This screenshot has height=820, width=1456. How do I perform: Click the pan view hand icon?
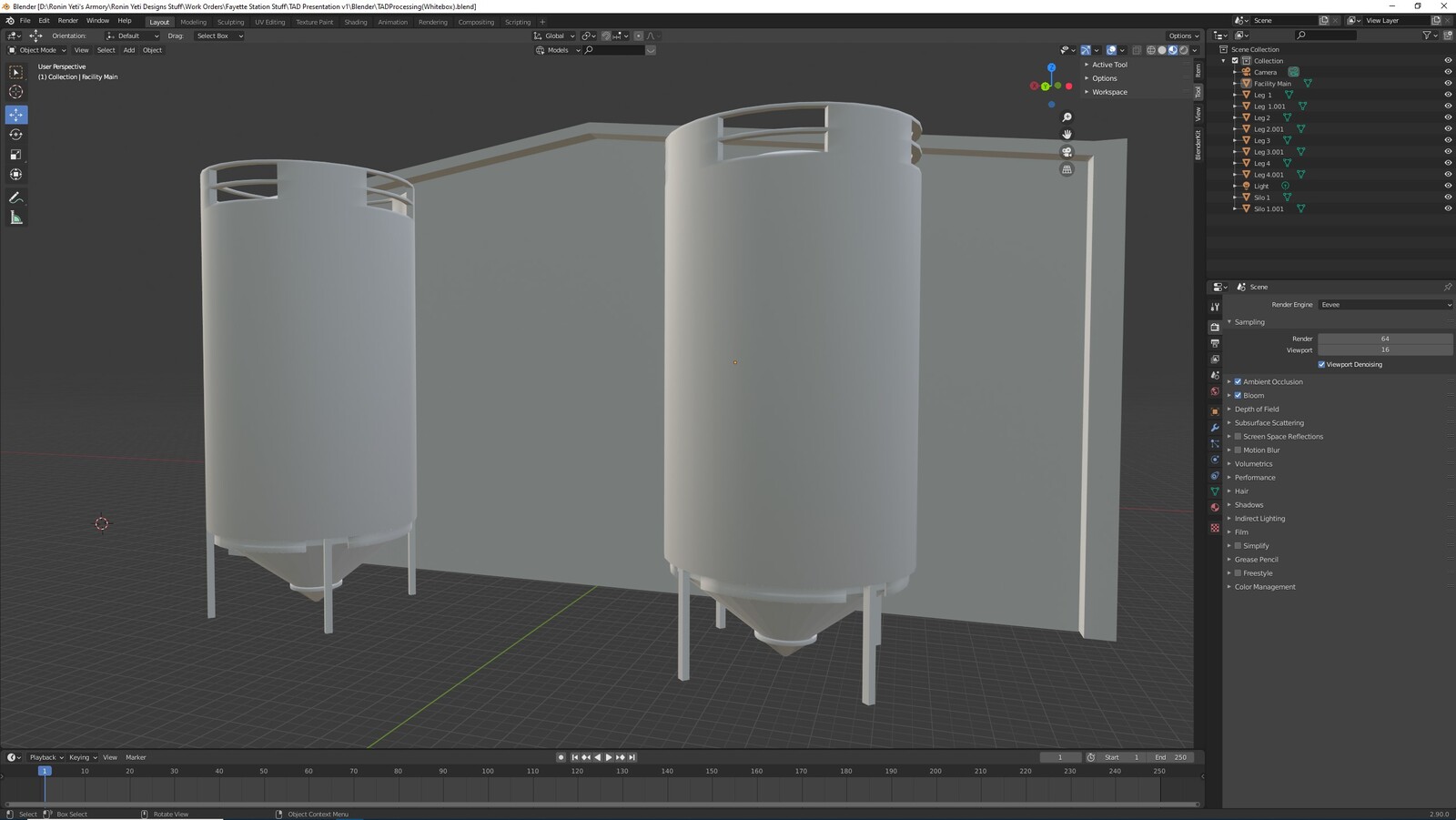[x=1067, y=135]
